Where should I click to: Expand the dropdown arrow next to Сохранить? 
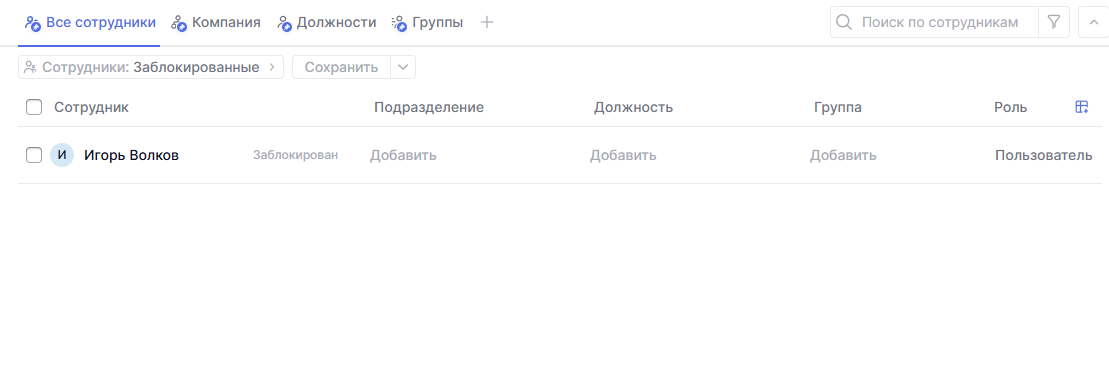point(402,67)
